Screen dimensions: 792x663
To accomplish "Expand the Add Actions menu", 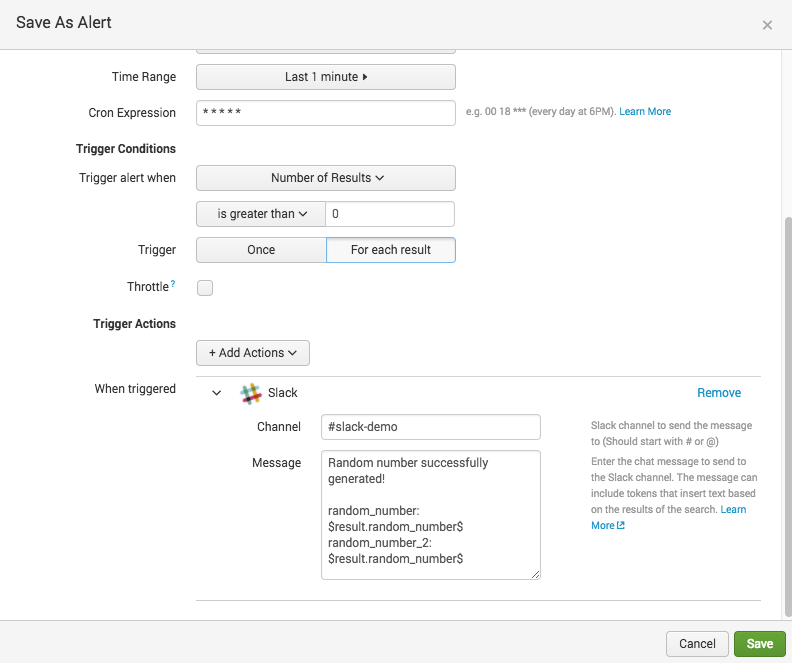I will pos(253,353).
